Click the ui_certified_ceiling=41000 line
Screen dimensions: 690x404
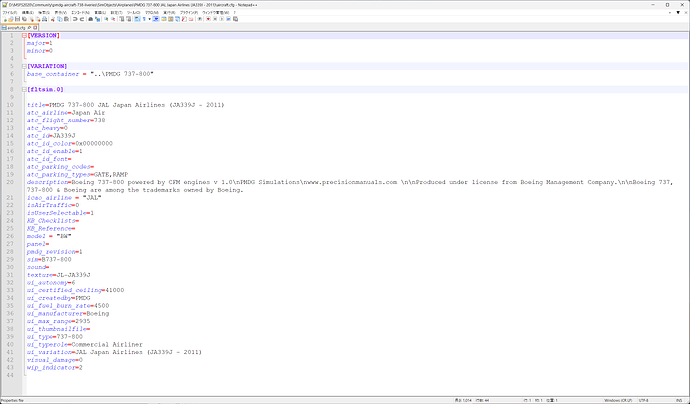(x=75, y=290)
